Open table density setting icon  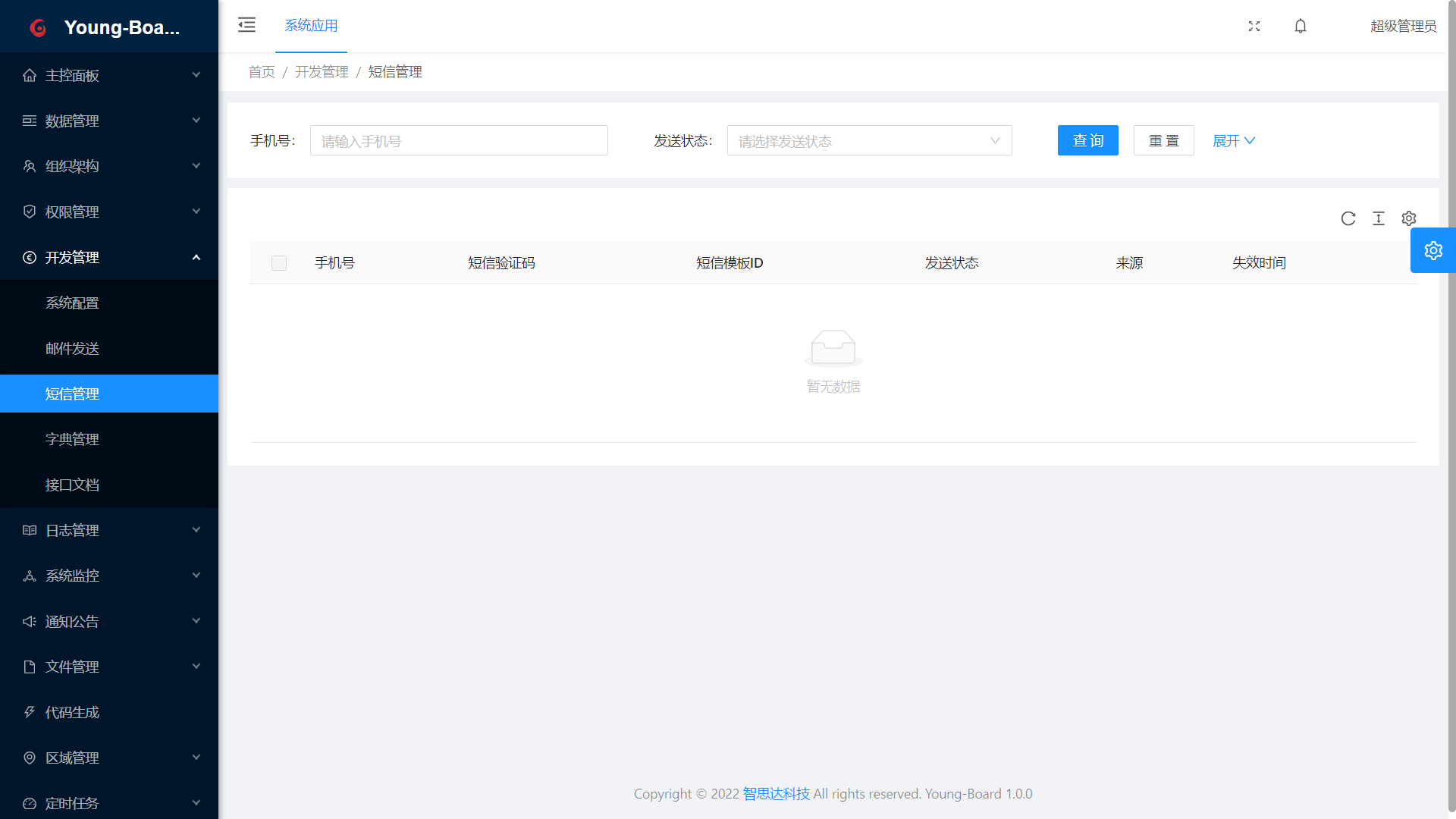1379,218
